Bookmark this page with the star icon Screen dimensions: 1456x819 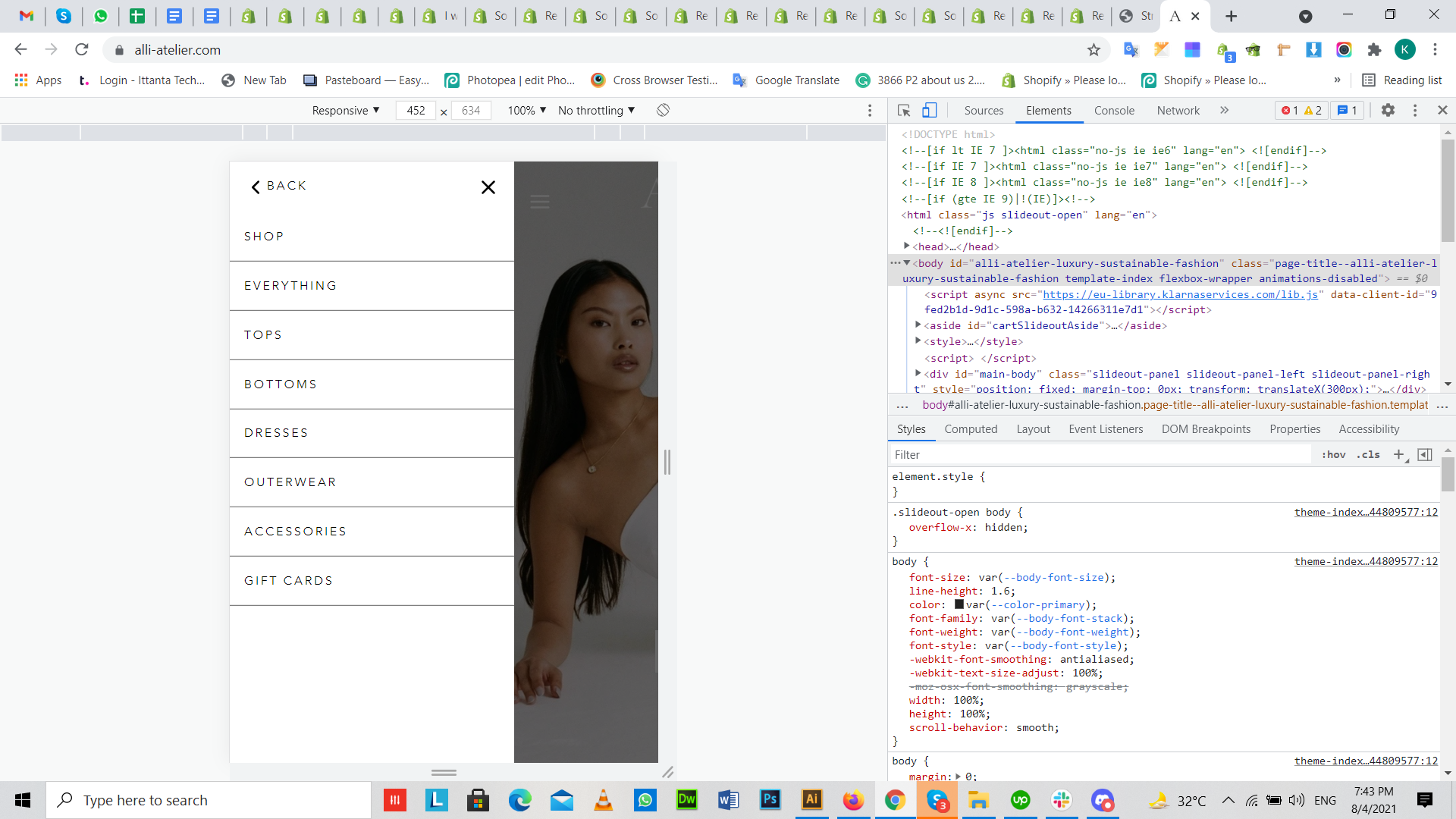coord(1094,50)
